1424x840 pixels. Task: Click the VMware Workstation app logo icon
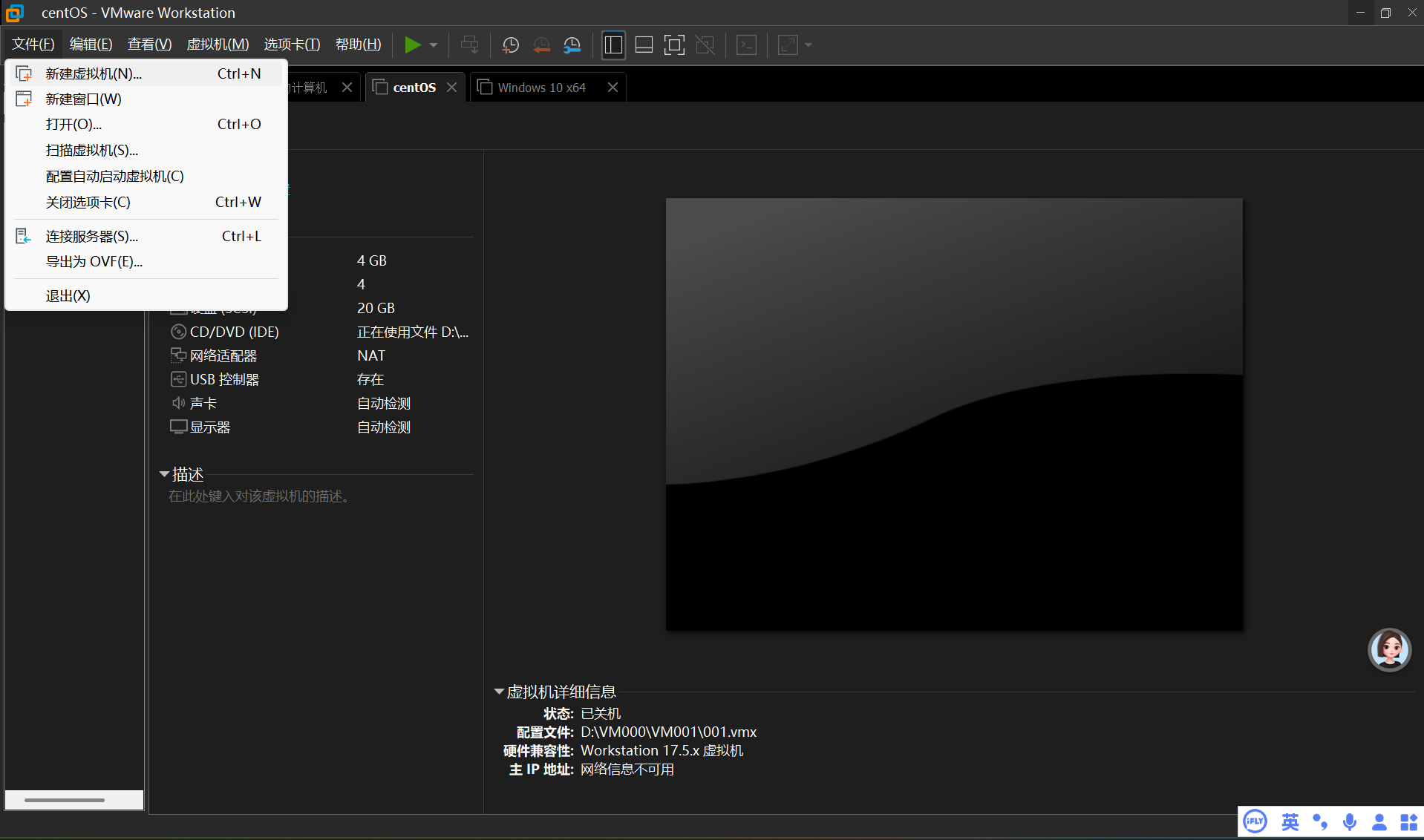15,13
